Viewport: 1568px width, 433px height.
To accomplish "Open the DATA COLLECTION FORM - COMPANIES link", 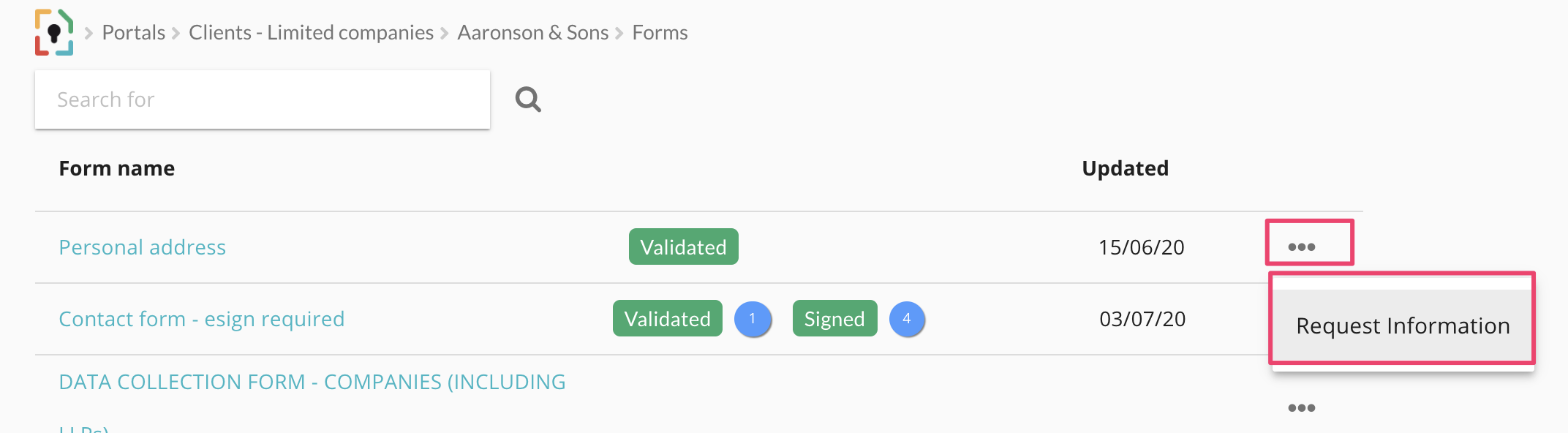I will [x=312, y=382].
